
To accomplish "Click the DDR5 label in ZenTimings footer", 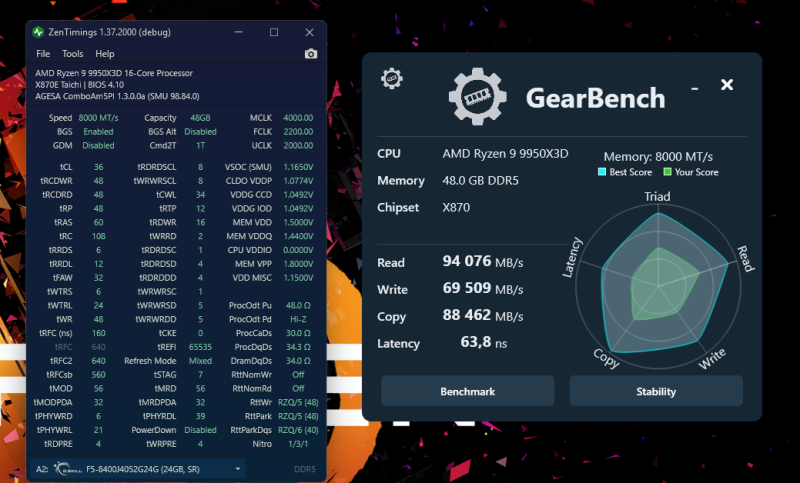I will (x=305, y=469).
